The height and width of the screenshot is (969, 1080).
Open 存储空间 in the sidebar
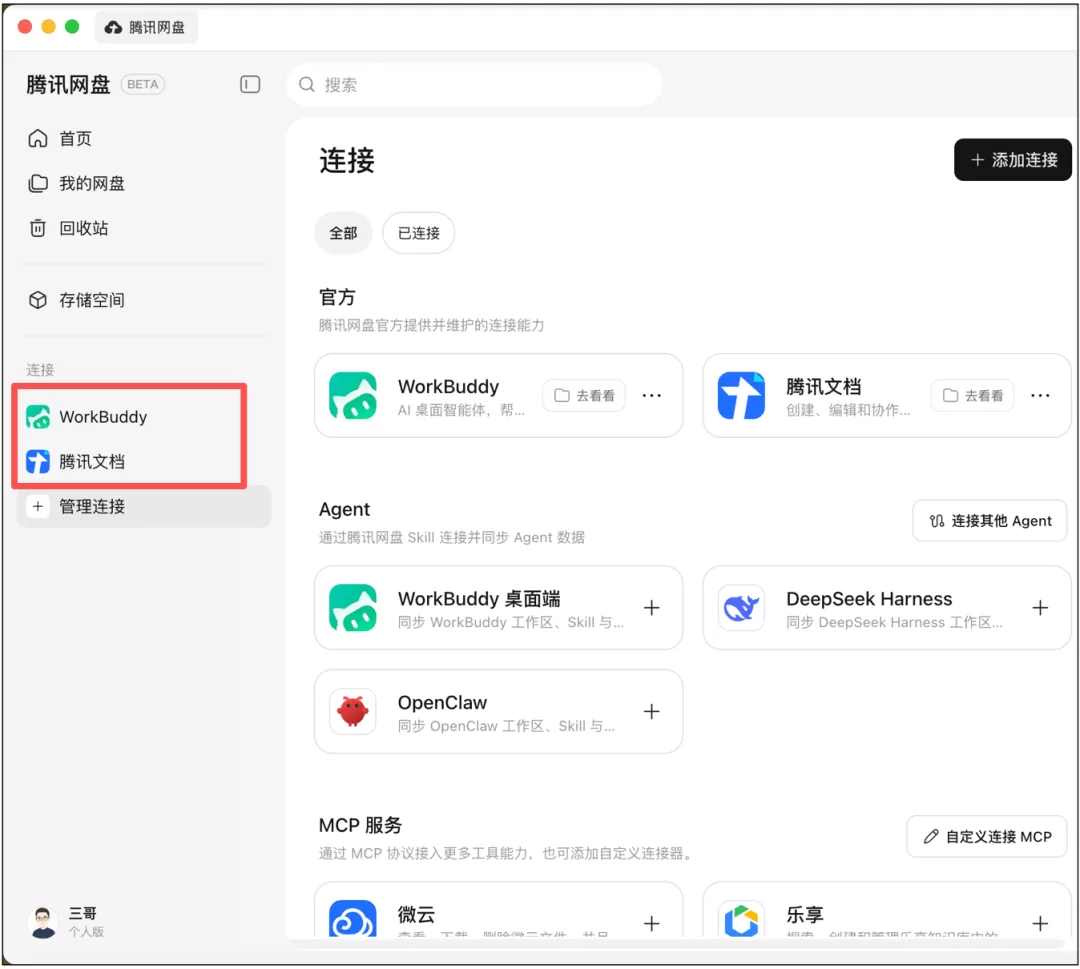[x=143, y=300]
